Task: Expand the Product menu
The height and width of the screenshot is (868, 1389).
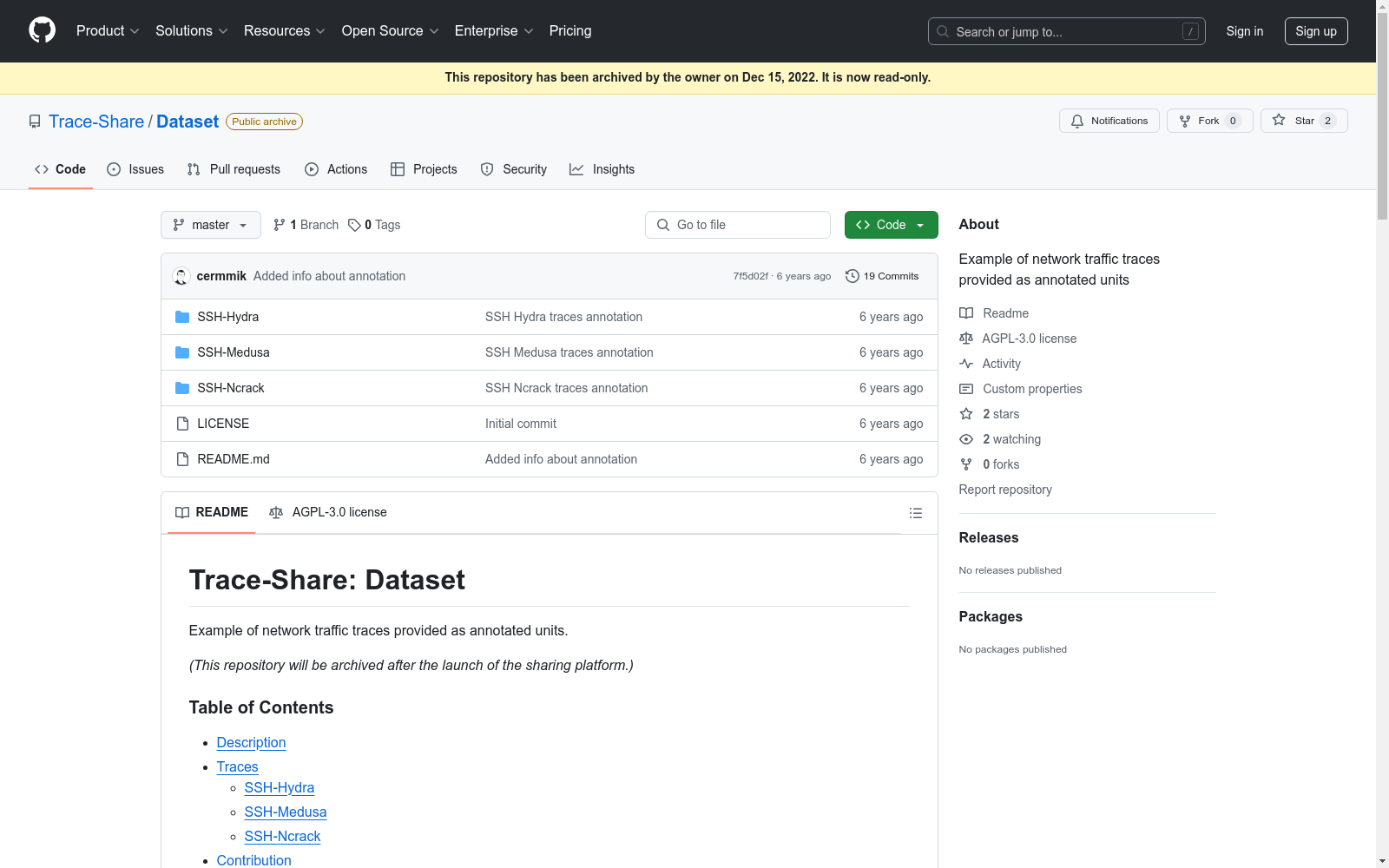Action: click(x=108, y=31)
